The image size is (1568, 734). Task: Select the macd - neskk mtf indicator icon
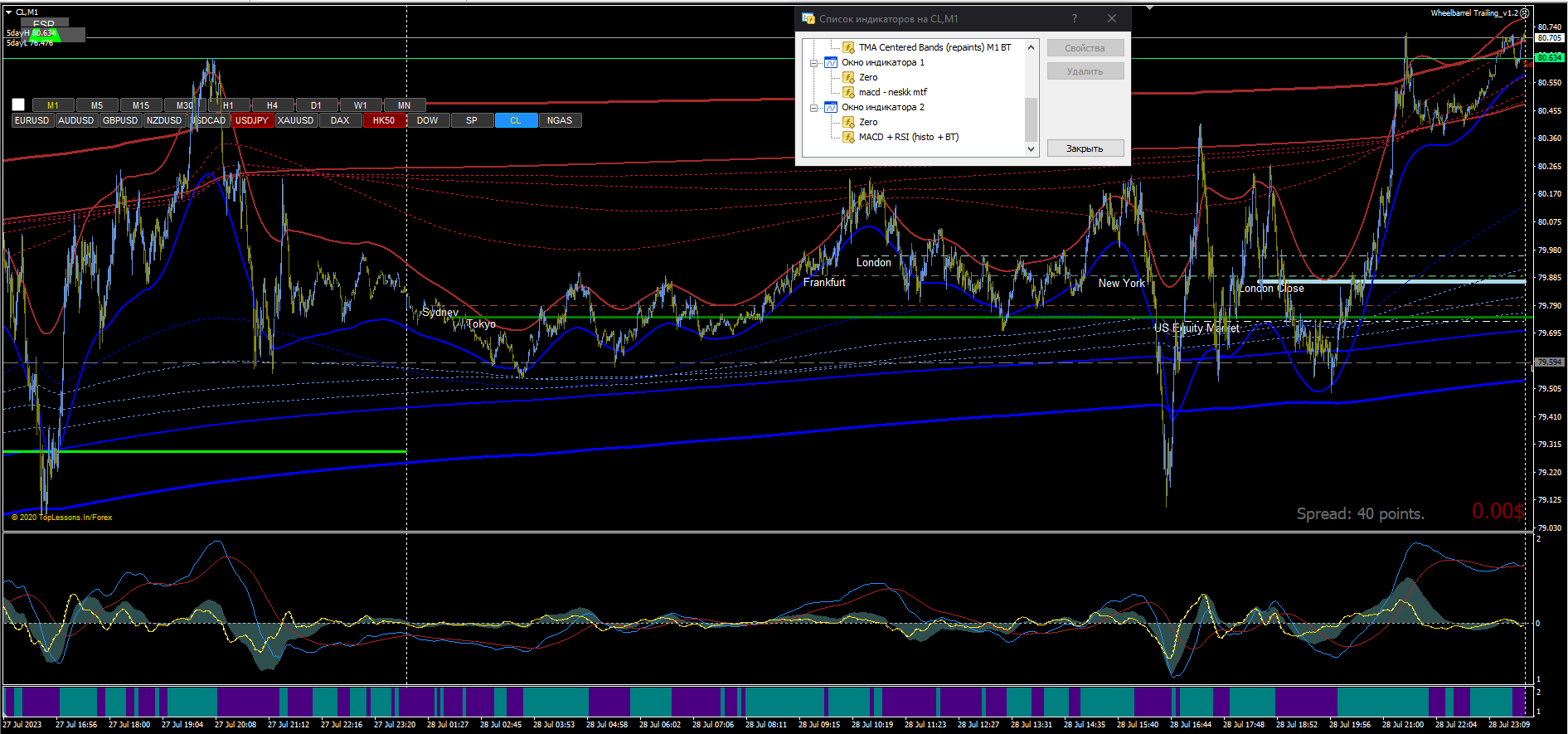click(x=848, y=92)
